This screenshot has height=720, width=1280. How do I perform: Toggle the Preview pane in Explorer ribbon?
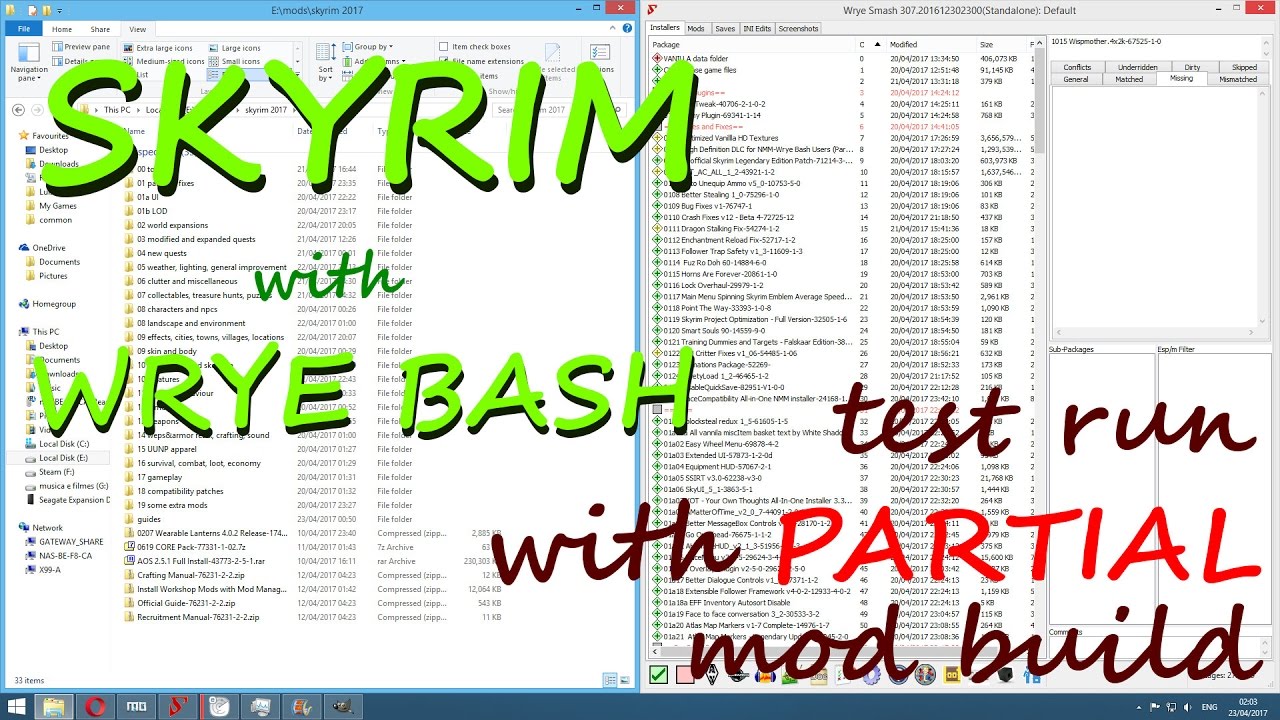coord(81,47)
